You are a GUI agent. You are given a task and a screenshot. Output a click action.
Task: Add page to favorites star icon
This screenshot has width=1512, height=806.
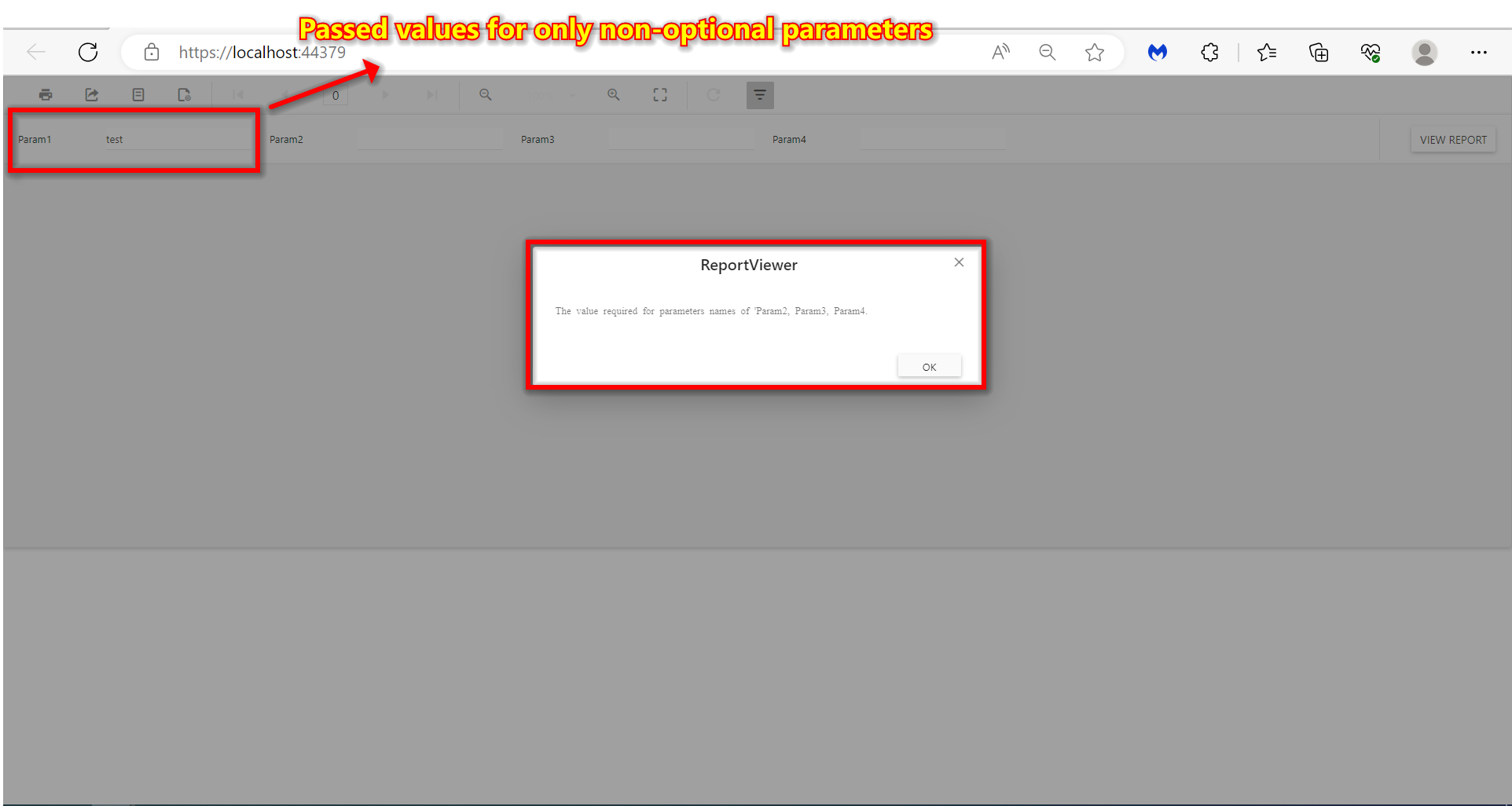coord(1094,52)
